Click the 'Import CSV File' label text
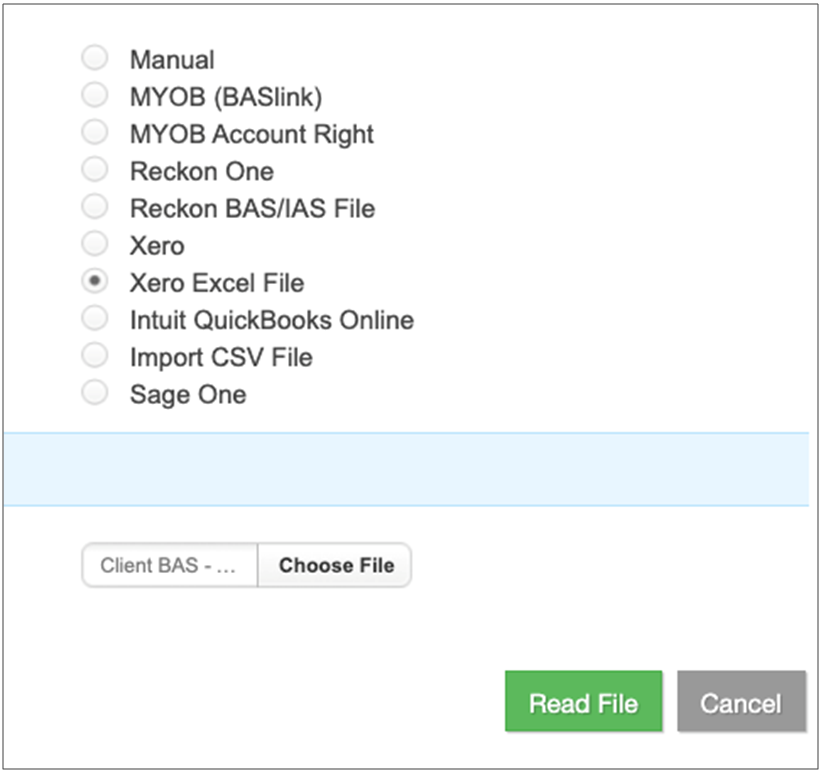 [221, 357]
